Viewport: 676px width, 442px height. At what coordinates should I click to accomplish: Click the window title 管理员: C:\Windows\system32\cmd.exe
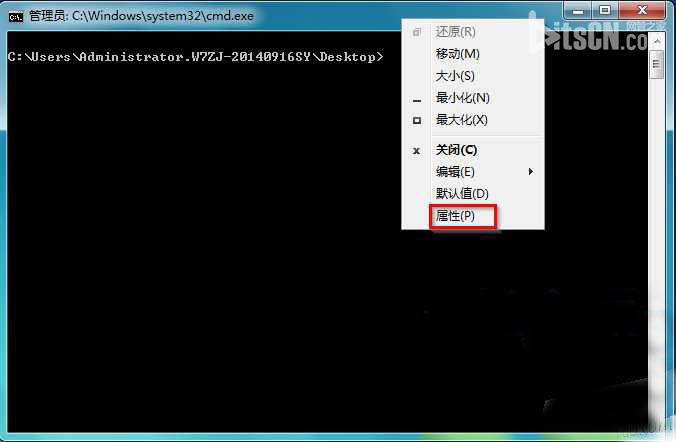click(x=141, y=16)
